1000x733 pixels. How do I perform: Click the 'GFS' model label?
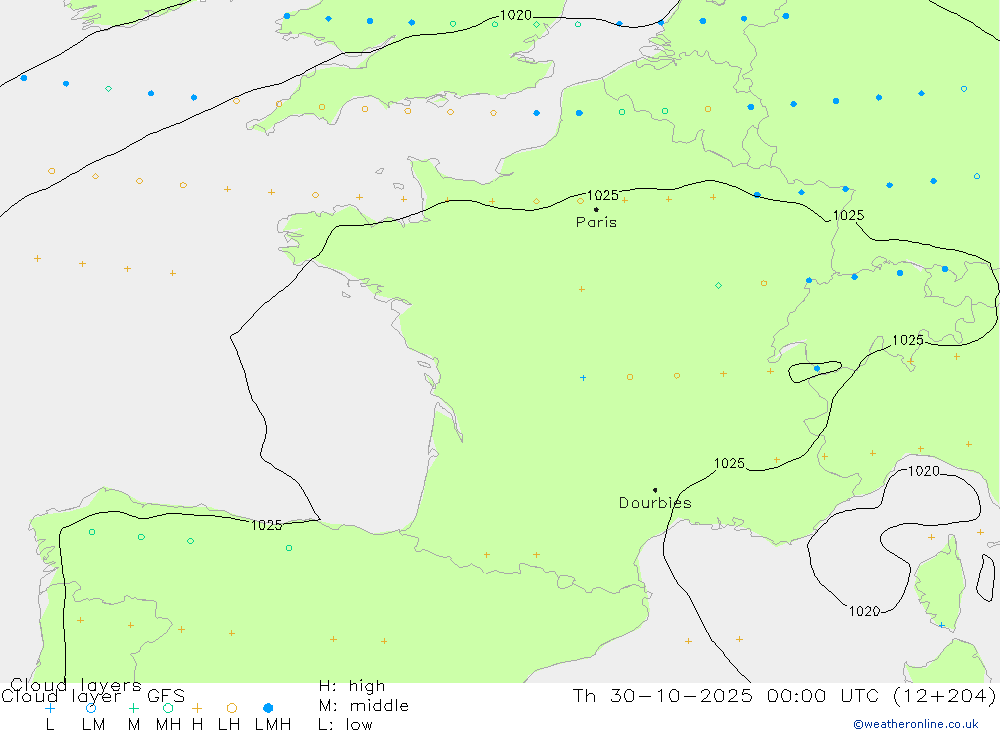pyautogui.click(x=166, y=696)
